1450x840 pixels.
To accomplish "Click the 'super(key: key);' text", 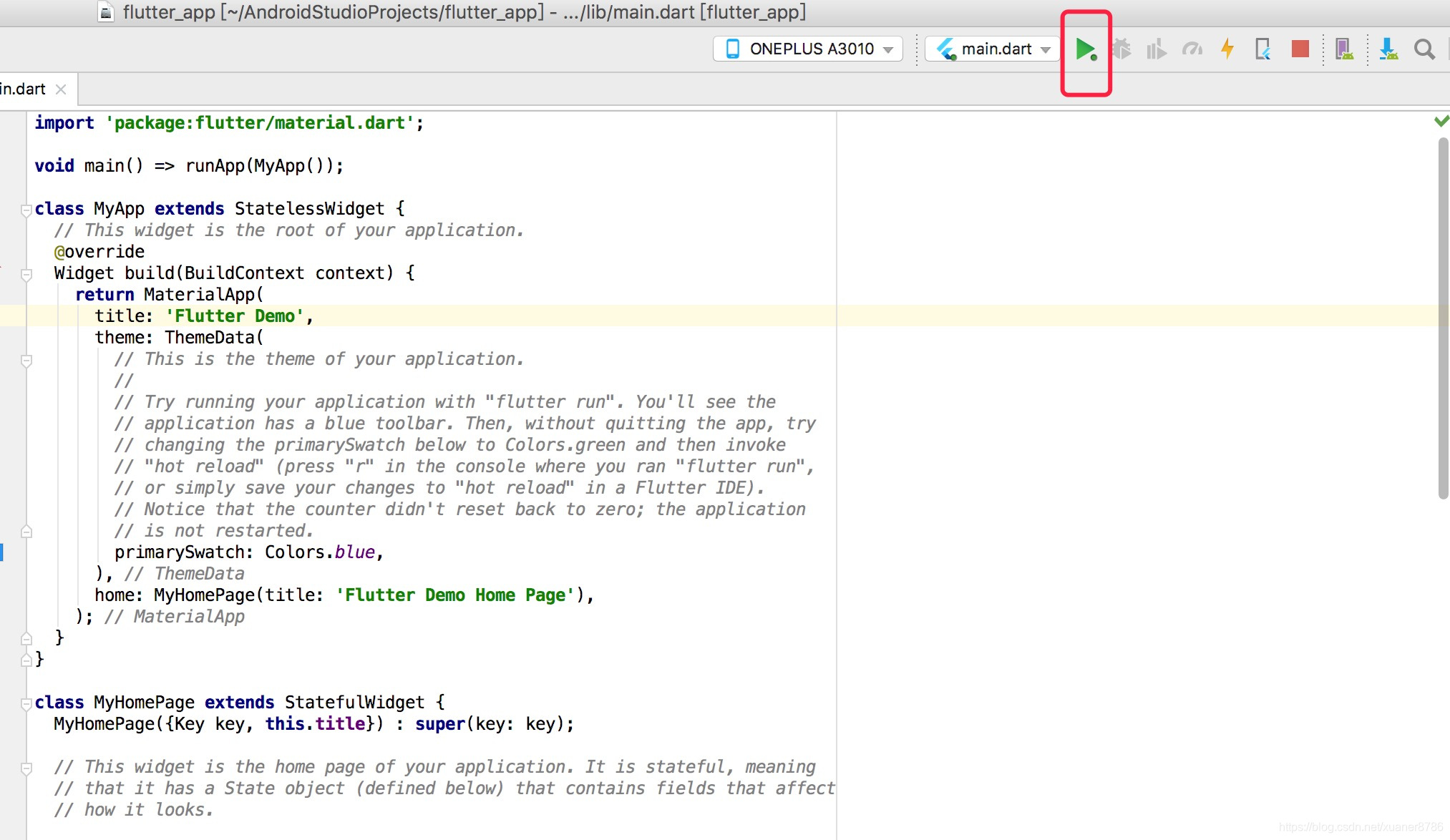I will point(495,724).
